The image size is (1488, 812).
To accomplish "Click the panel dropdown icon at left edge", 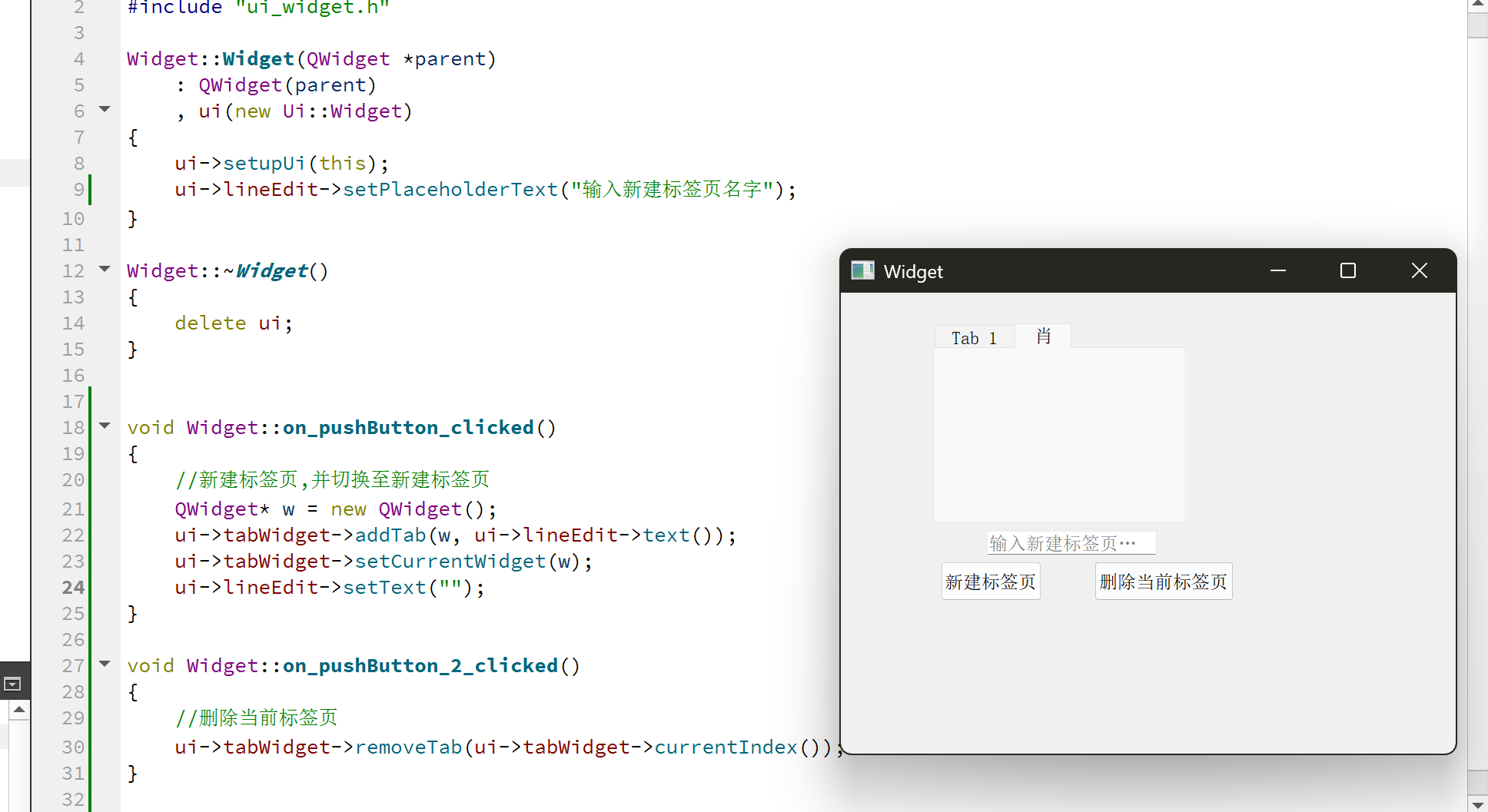I will (x=12, y=684).
